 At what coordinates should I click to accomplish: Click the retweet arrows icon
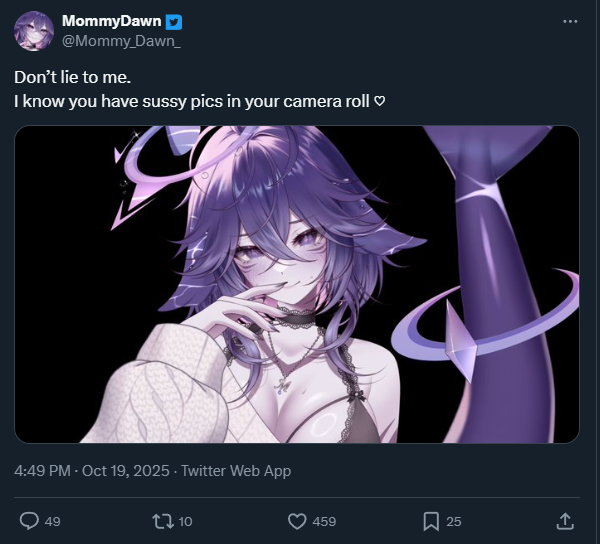coord(163,521)
